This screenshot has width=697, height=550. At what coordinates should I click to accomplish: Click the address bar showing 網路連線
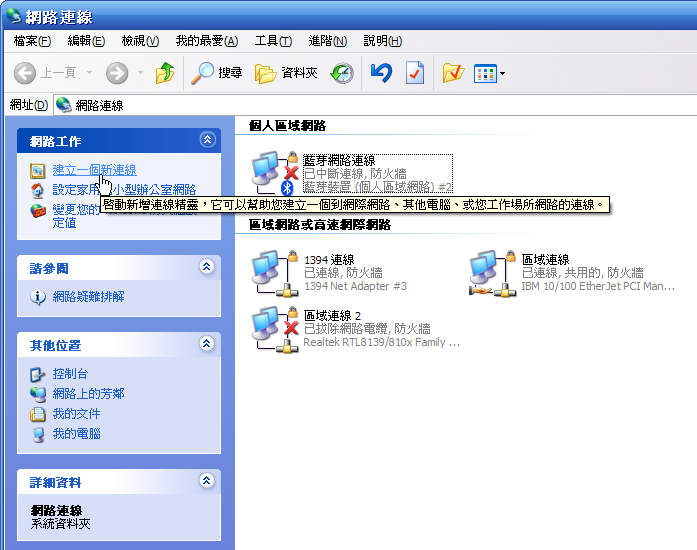pyautogui.click(x=375, y=105)
